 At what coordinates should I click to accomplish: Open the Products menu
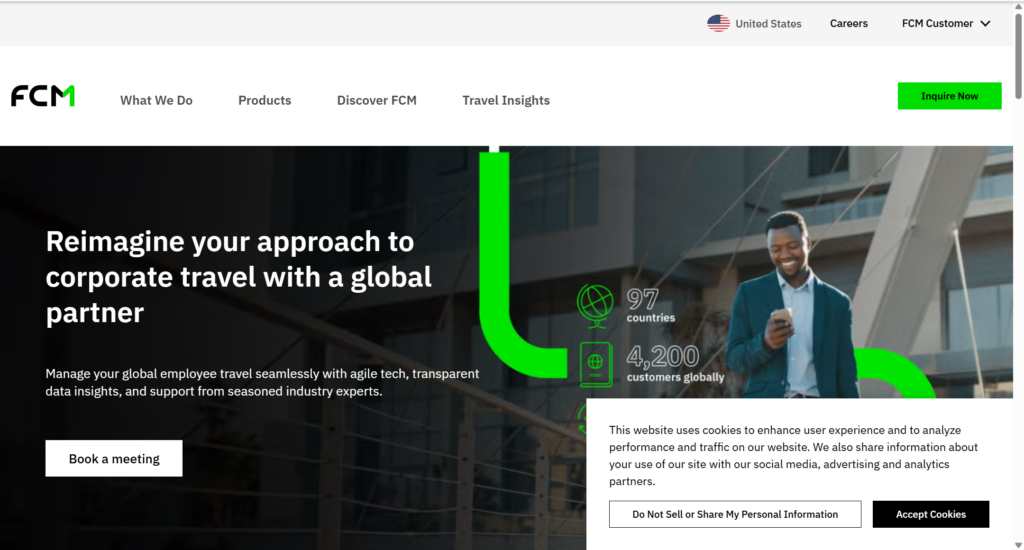click(265, 100)
